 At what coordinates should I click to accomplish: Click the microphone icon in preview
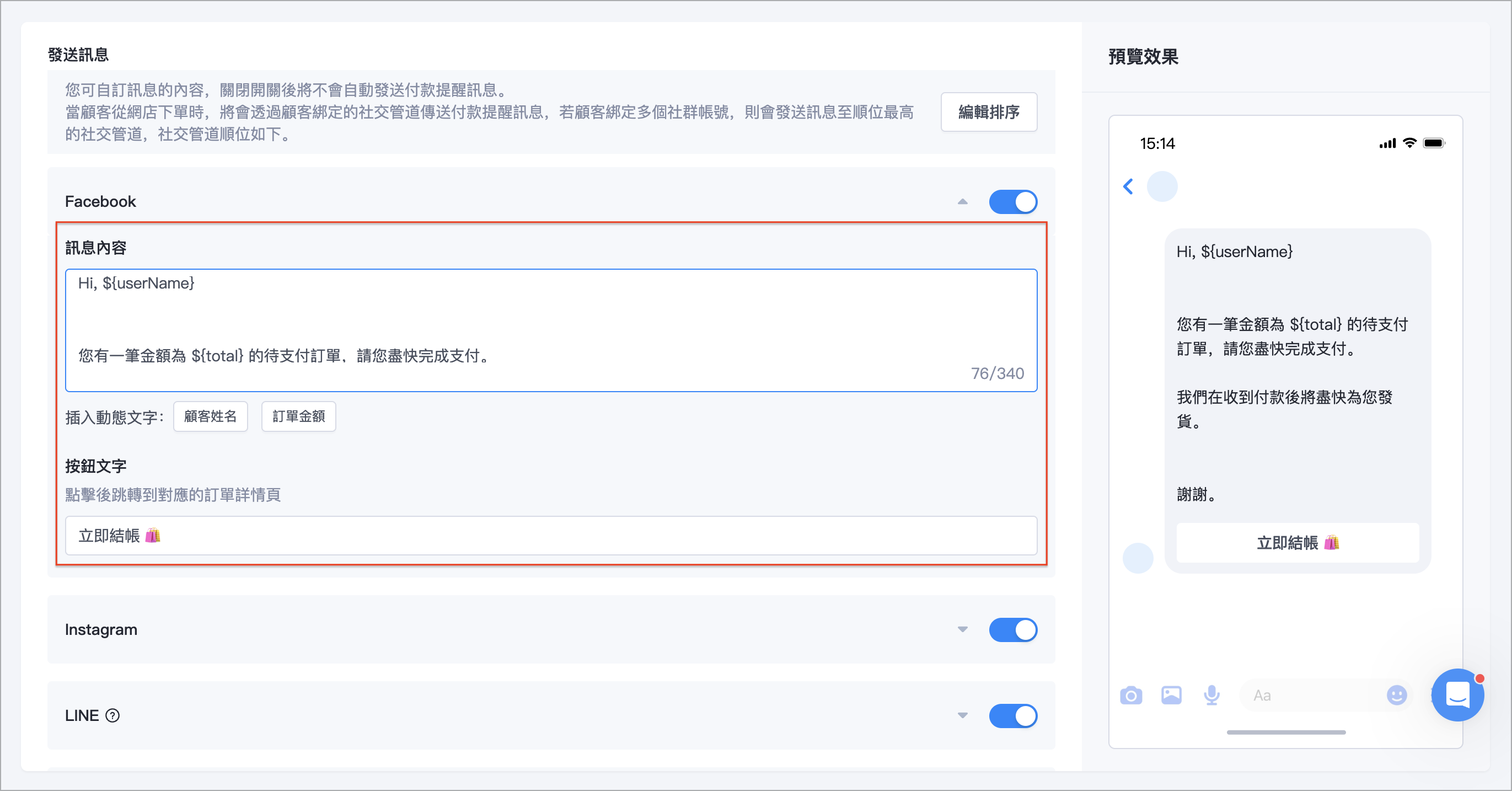click(x=1211, y=696)
